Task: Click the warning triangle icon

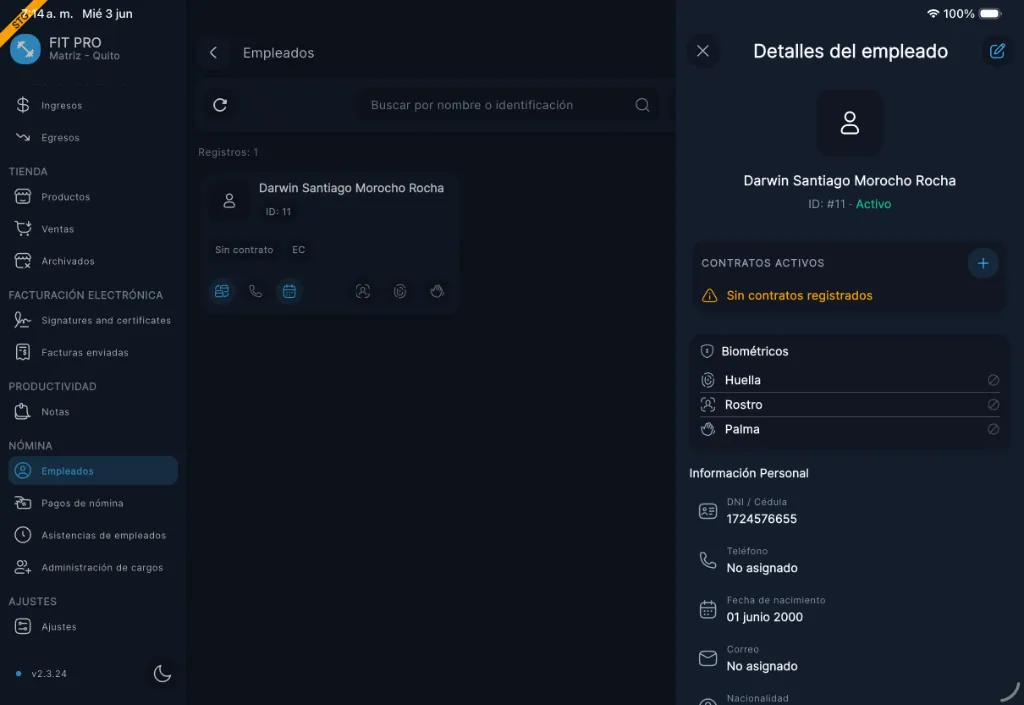Action: [709, 296]
